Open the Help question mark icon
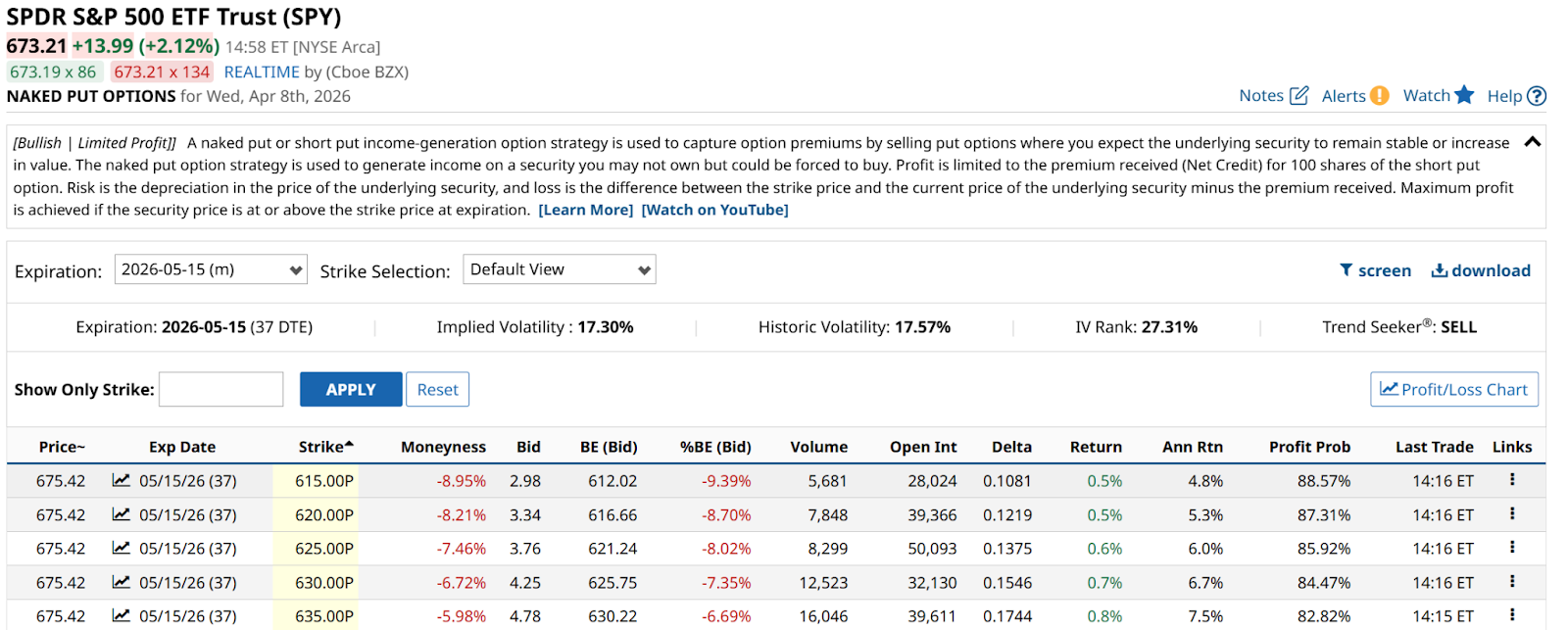Screen dimensions: 1568x630 pos(1537,96)
